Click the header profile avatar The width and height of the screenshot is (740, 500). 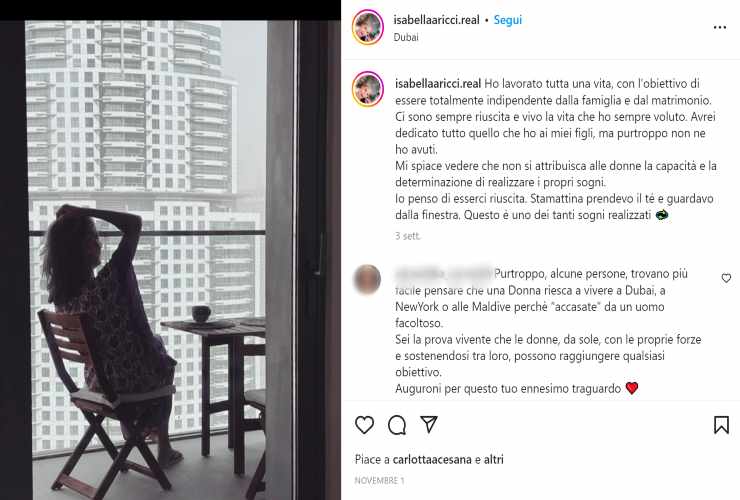tap(368, 27)
